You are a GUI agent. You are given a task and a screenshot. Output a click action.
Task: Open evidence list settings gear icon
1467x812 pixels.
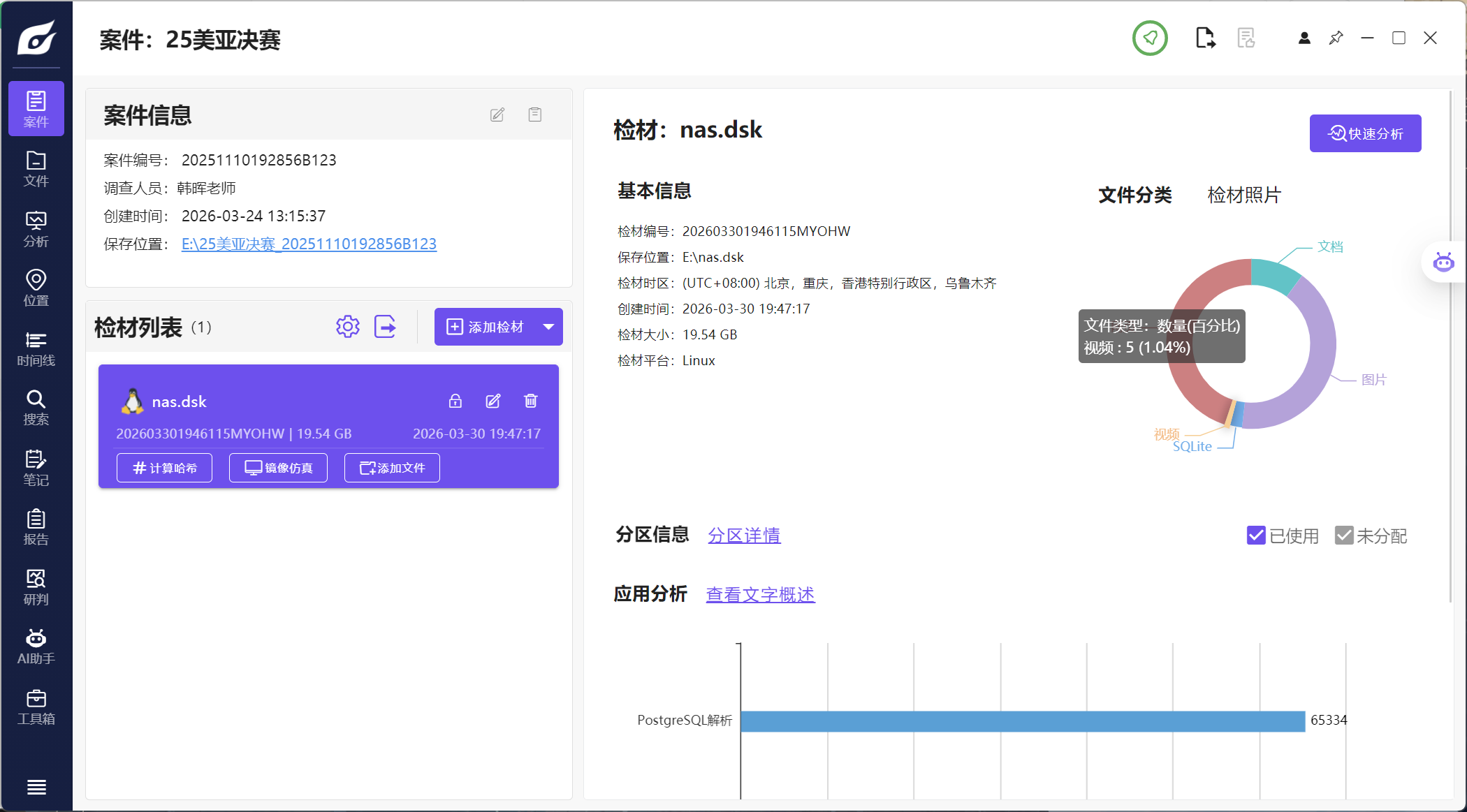pyautogui.click(x=347, y=327)
